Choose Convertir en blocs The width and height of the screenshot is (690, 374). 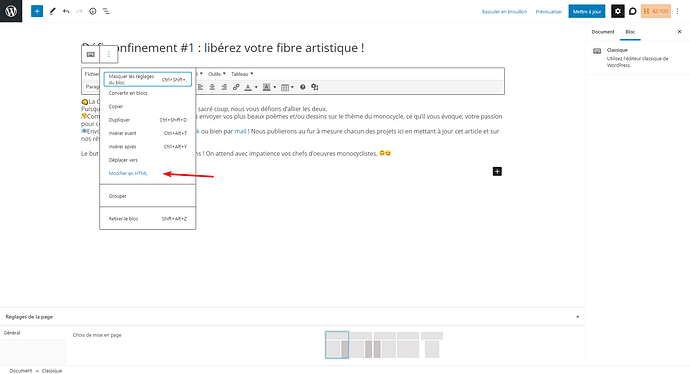pos(148,93)
